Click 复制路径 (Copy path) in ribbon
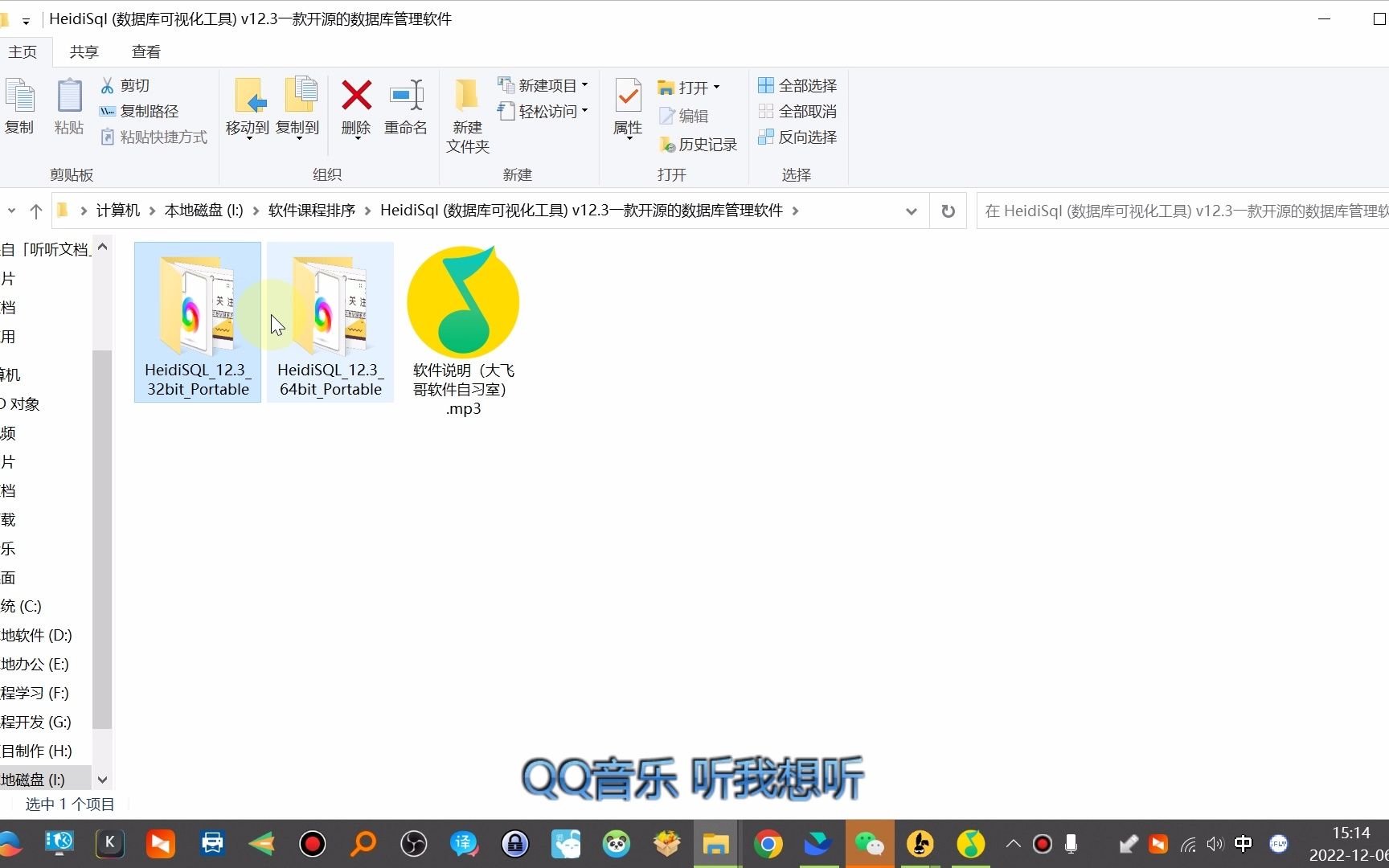This screenshot has height=868, width=1389. pyautogui.click(x=139, y=111)
